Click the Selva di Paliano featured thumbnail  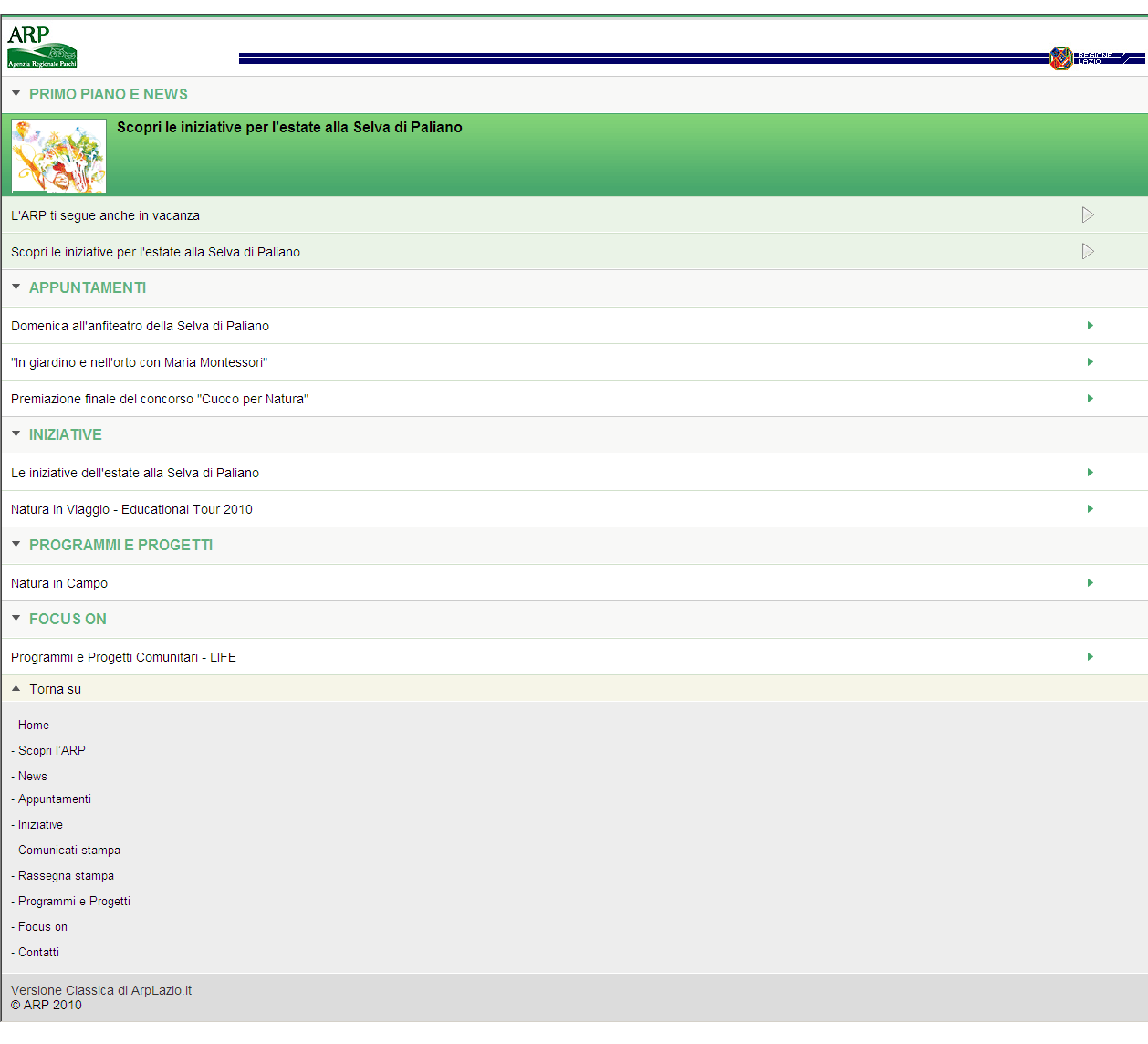click(58, 156)
